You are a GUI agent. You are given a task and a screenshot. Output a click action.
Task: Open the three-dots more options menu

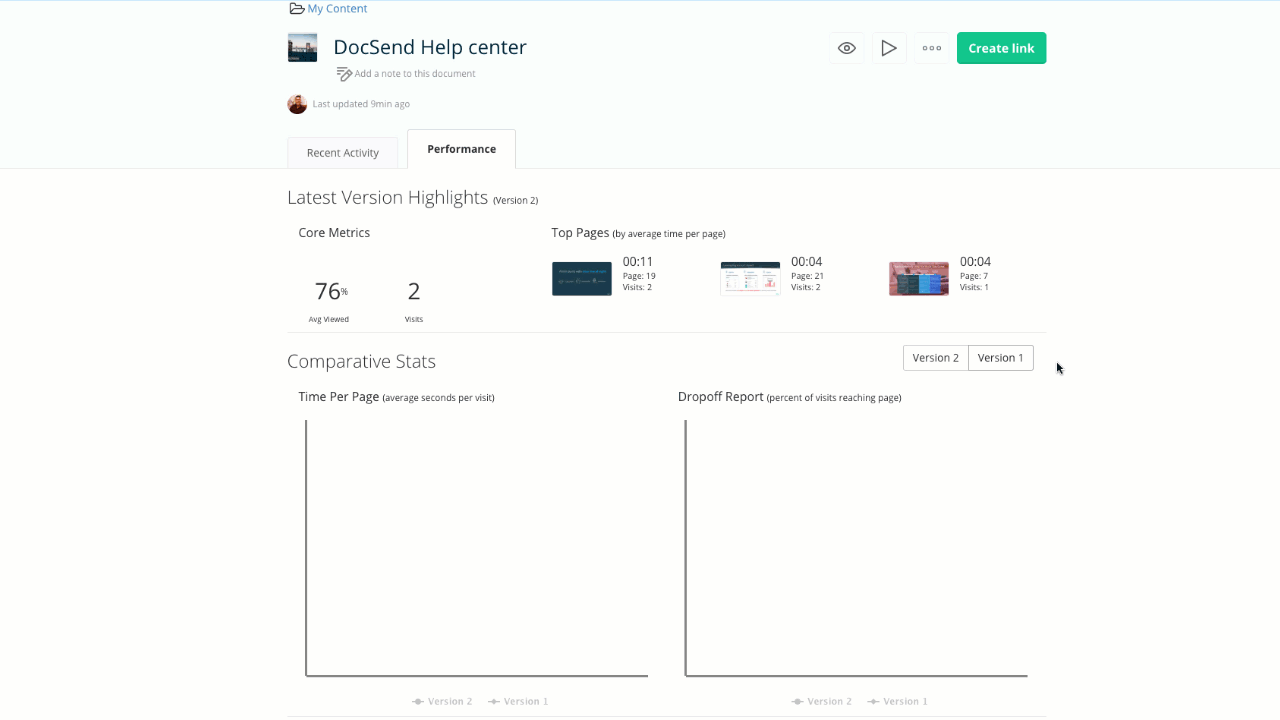point(932,48)
